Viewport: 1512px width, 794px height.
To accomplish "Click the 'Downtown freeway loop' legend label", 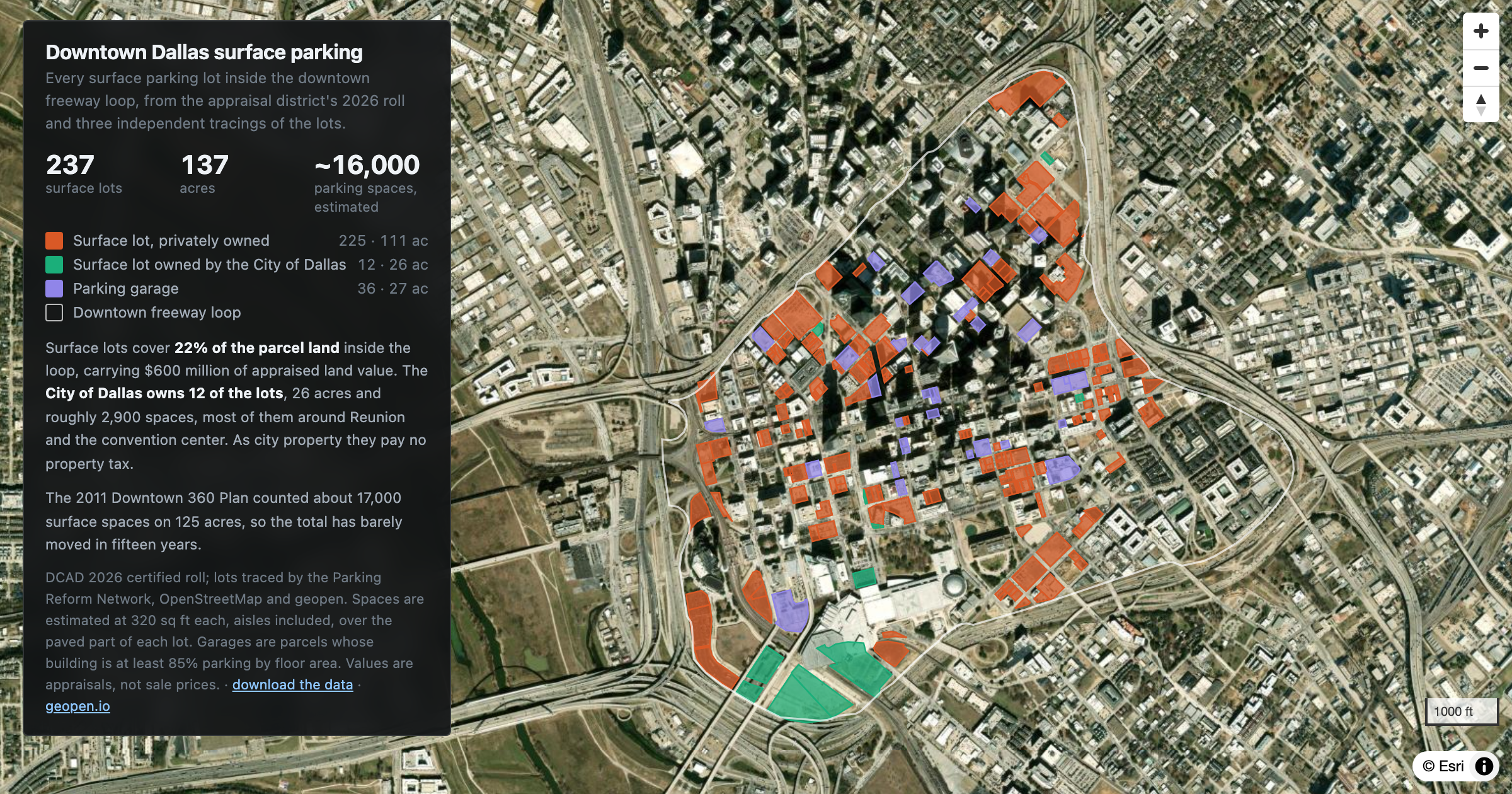I will pyautogui.click(x=157, y=313).
